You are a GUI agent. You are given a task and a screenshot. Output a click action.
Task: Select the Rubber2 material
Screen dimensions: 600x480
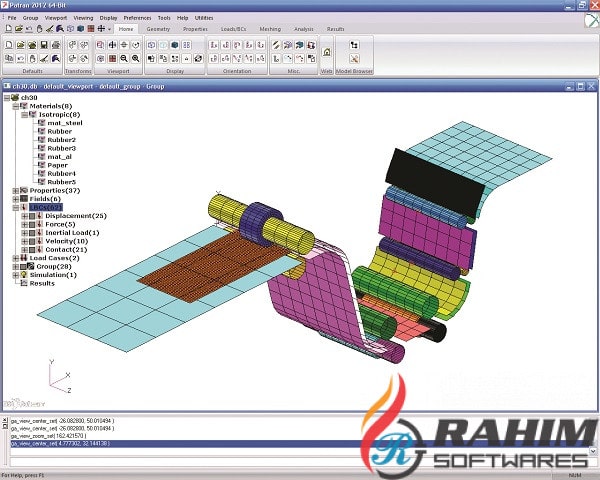(x=62, y=140)
